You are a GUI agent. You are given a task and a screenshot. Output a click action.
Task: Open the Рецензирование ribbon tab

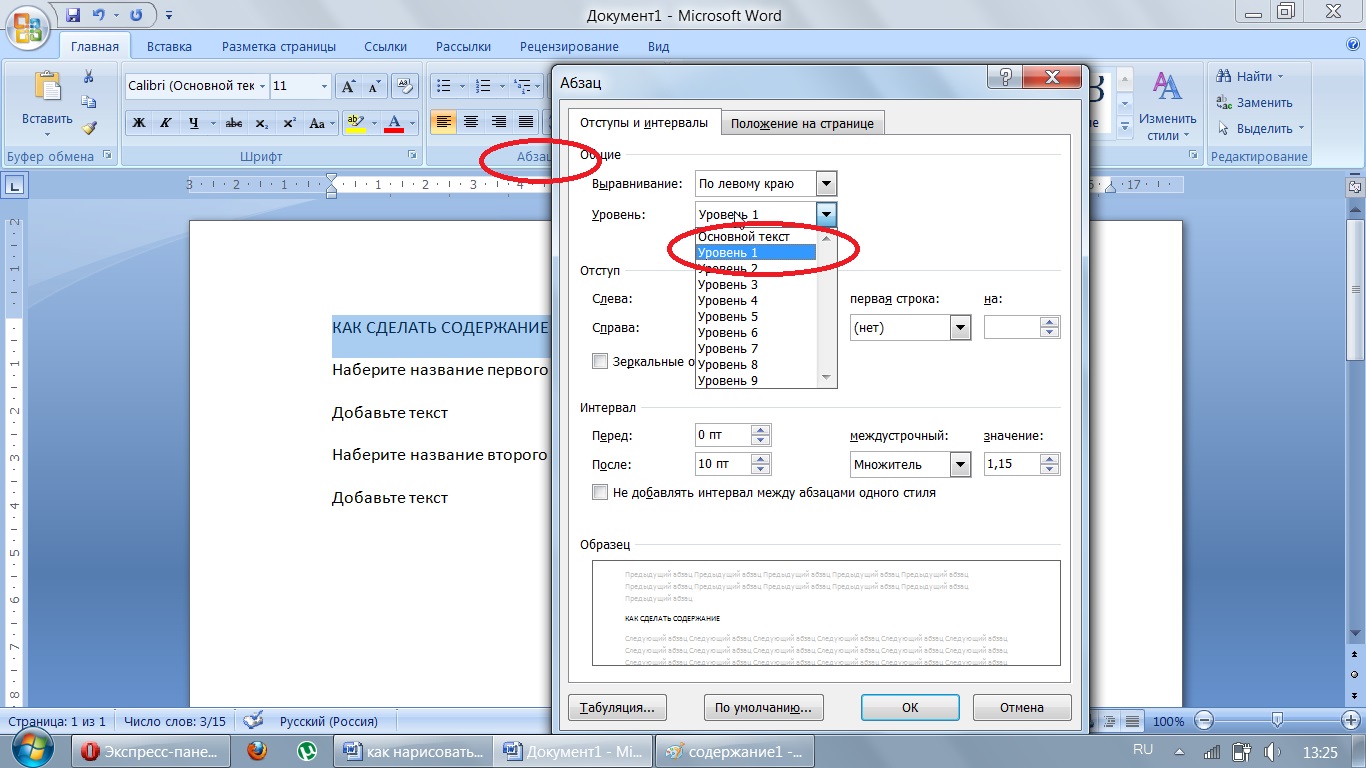coord(569,46)
